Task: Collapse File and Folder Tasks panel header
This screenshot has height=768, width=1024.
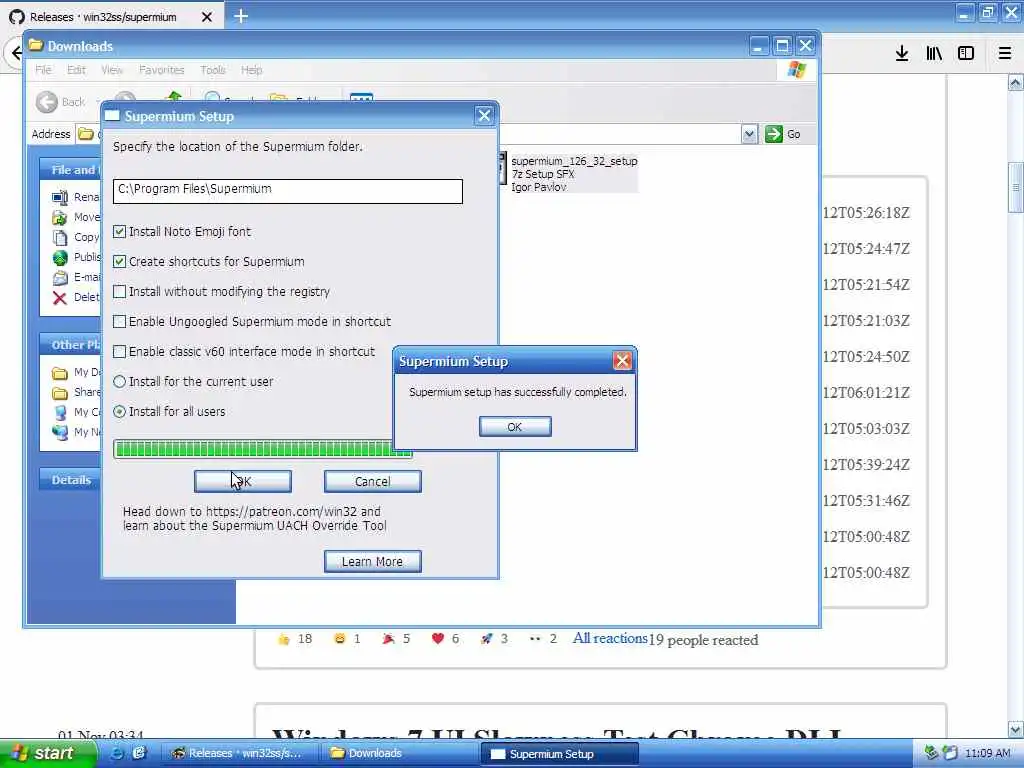Action: 71,169
